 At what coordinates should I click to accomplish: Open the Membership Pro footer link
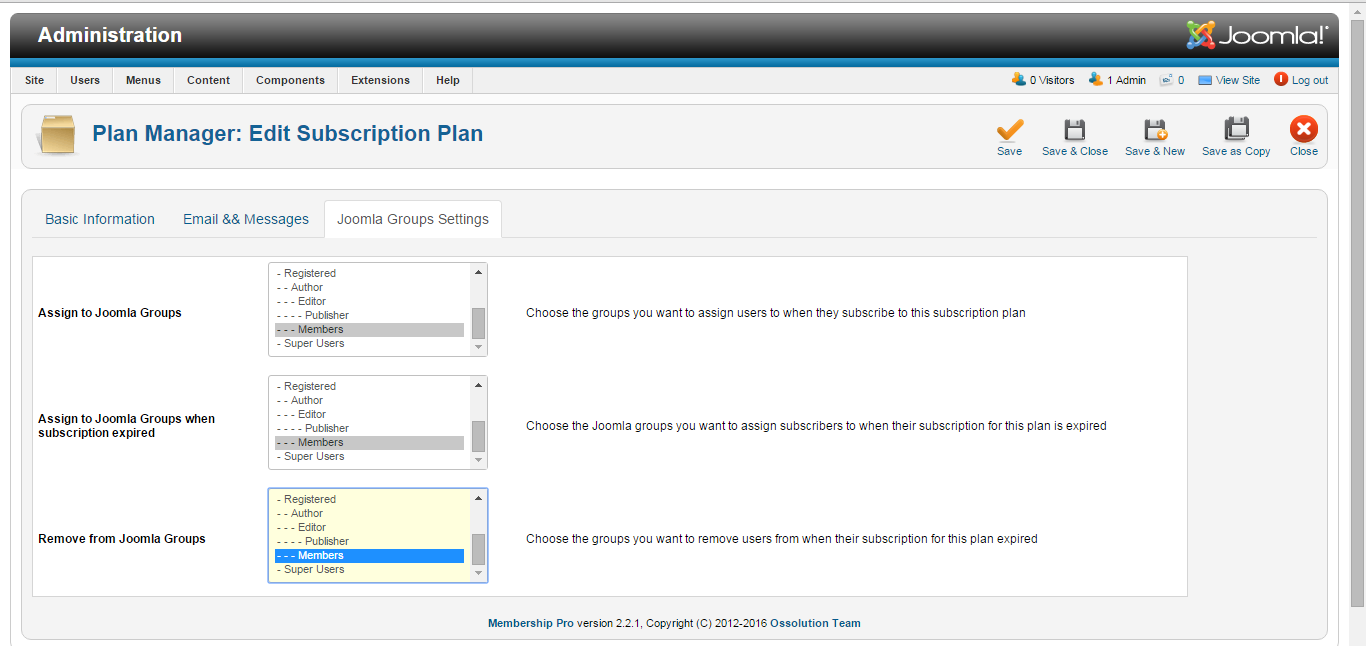[531, 623]
